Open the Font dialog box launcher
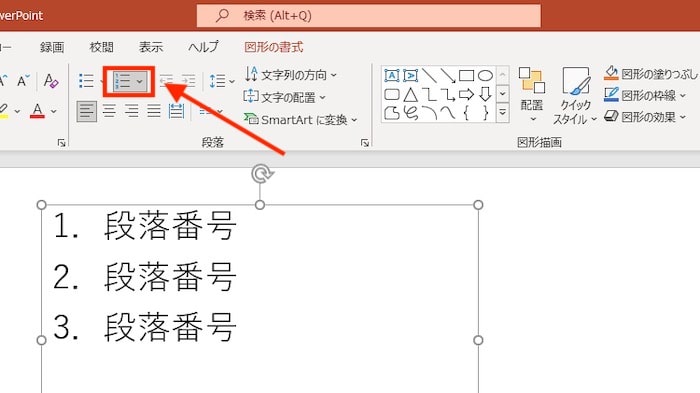Screen dimensions: 700x393 pos(62,143)
